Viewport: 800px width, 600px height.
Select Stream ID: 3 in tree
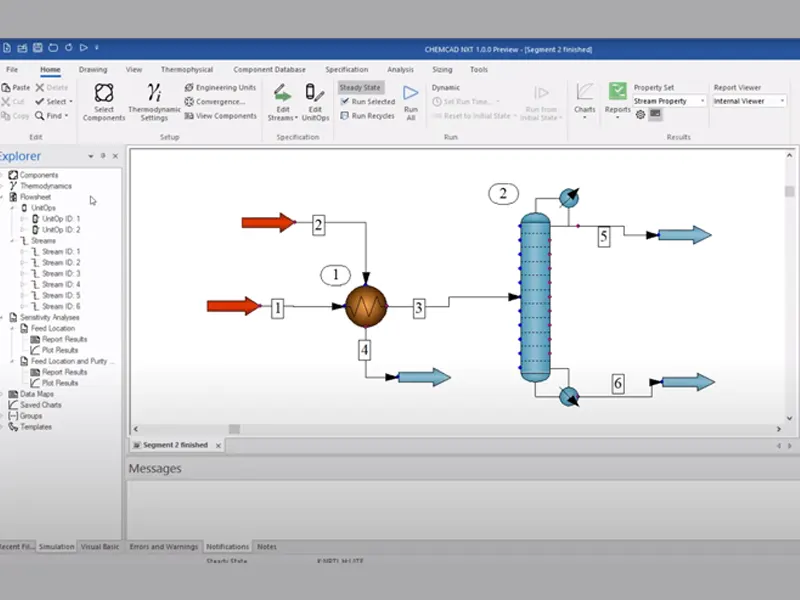point(56,273)
